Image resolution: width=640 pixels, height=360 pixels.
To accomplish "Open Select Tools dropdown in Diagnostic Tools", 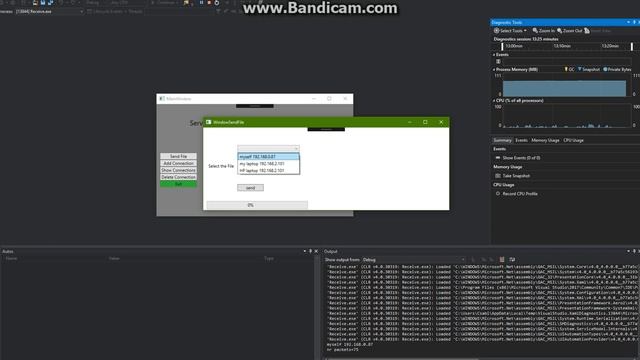I will 510,31.
